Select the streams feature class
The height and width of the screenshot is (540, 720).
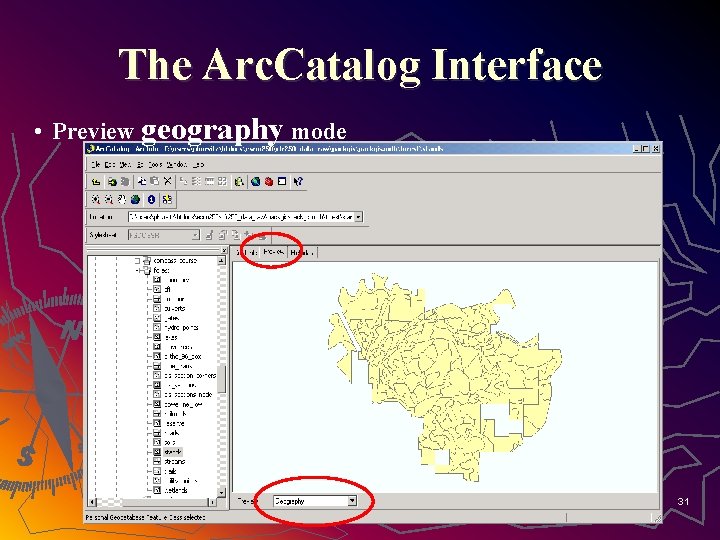click(174, 461)
